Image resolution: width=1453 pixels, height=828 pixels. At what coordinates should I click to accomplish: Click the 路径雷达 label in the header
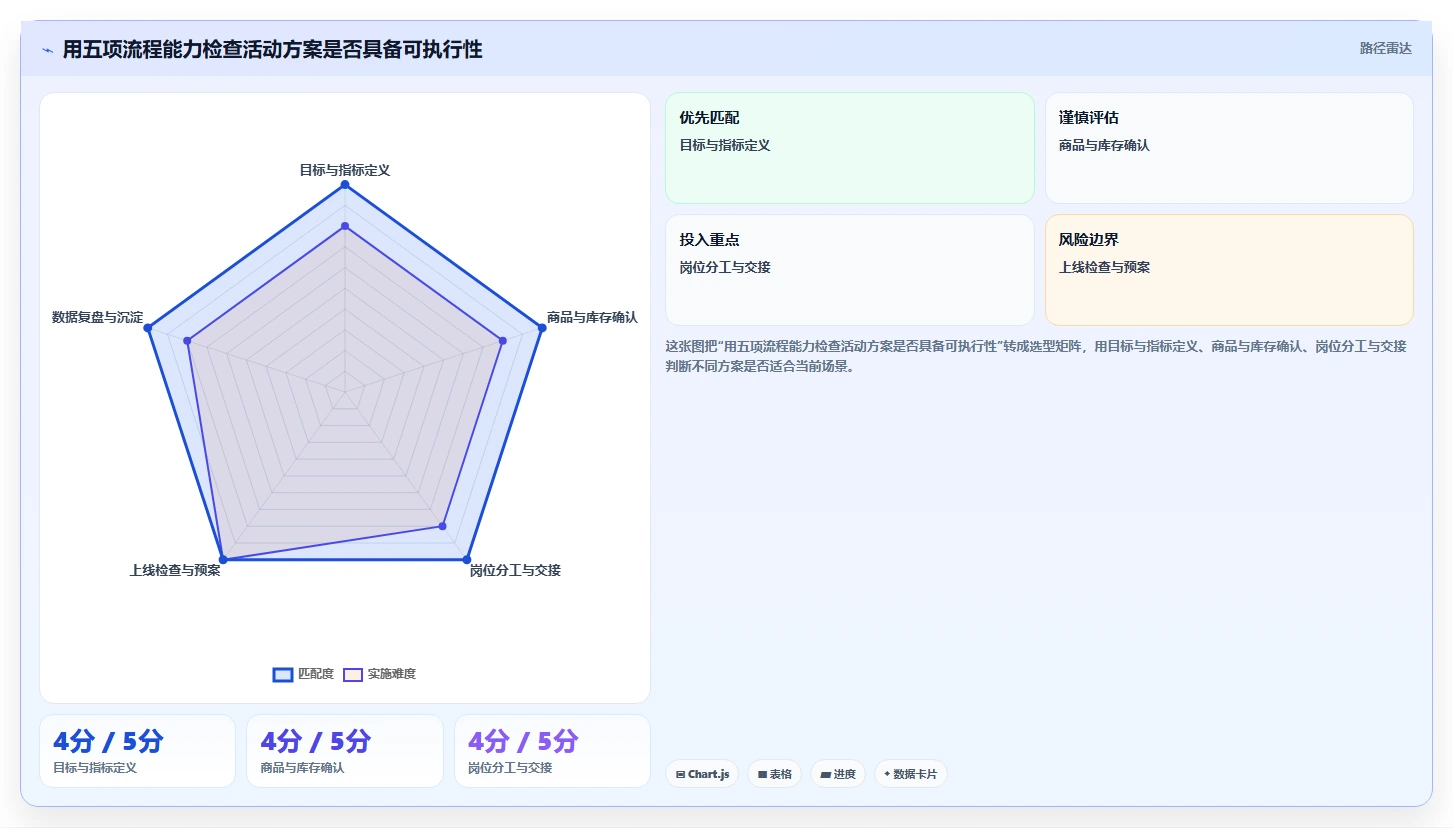tap(1385, 48)
